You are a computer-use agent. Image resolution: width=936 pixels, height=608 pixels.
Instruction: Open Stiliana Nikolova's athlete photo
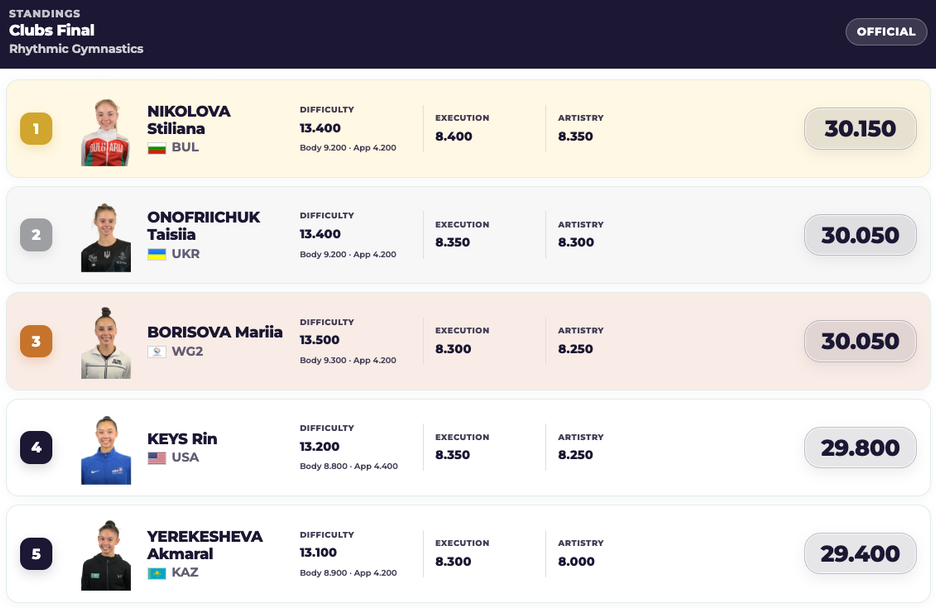106,132
